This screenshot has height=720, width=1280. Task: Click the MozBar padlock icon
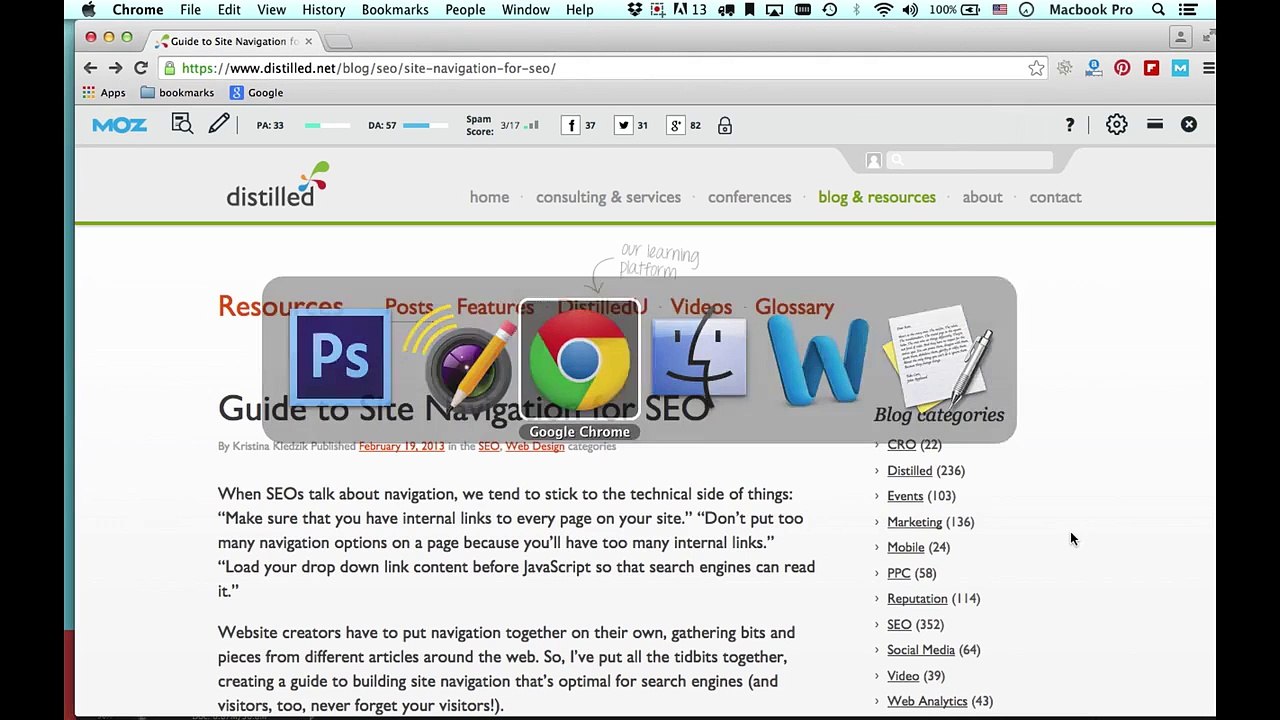[725, 125]
